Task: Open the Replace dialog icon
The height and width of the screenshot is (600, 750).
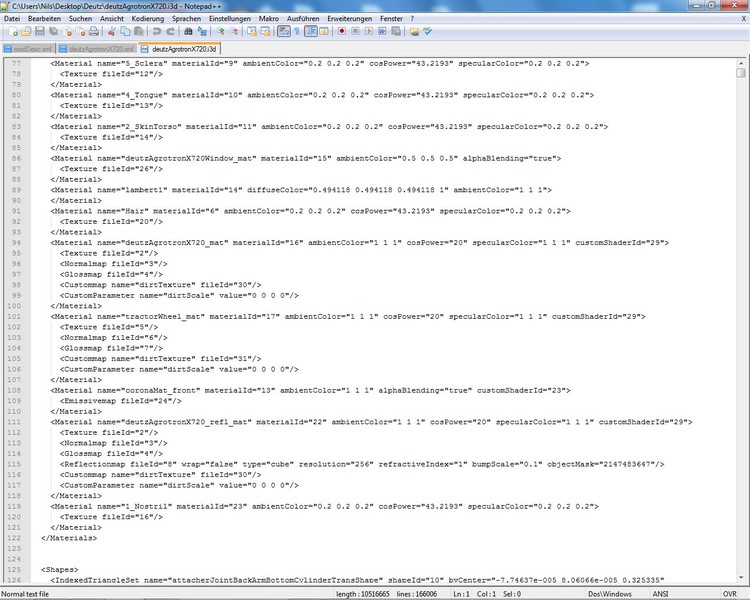Action: [x=202, y=32]
